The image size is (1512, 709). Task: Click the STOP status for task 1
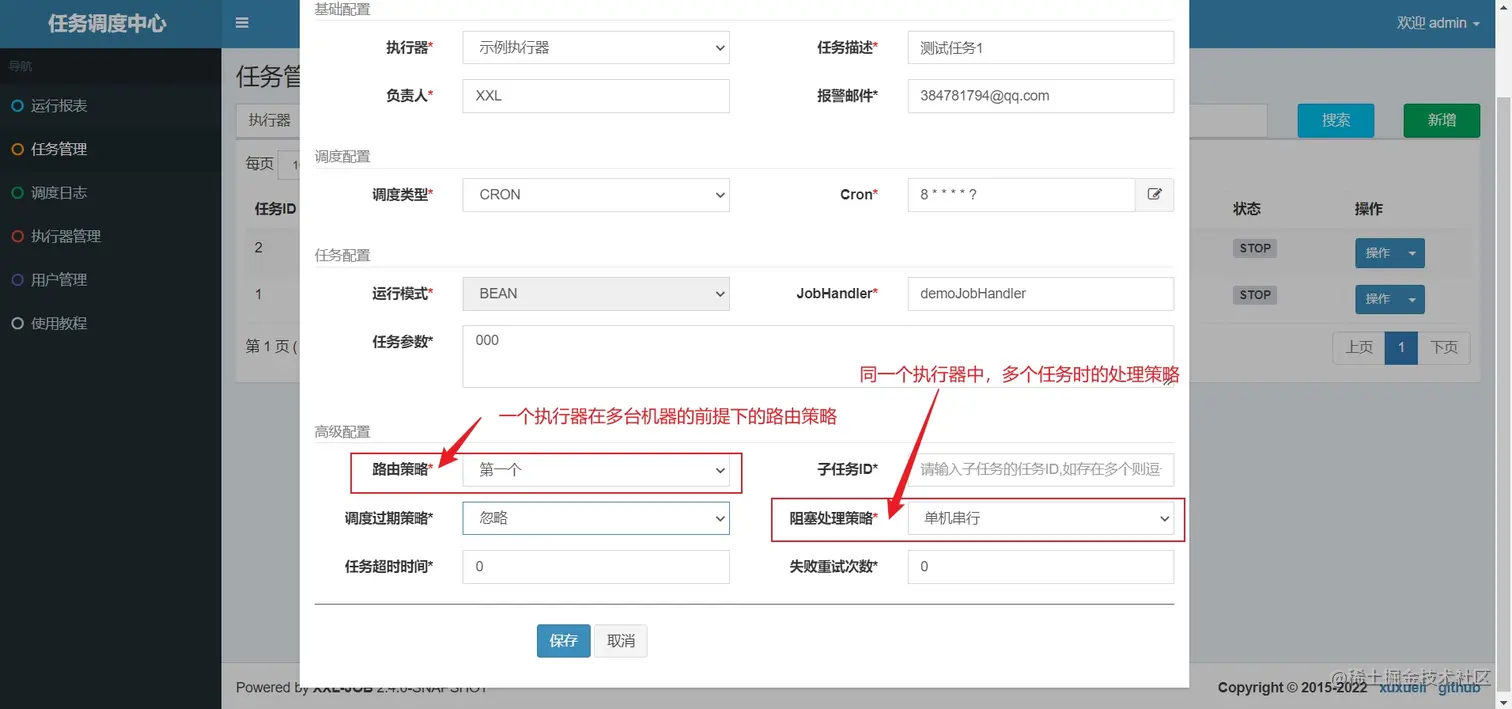[1255, 295]
